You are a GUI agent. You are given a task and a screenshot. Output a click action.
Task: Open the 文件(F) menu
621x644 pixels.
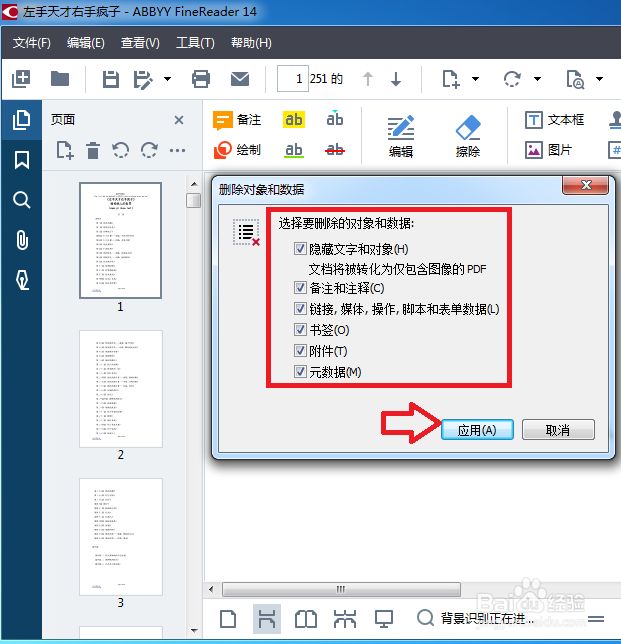coord(32,43)
